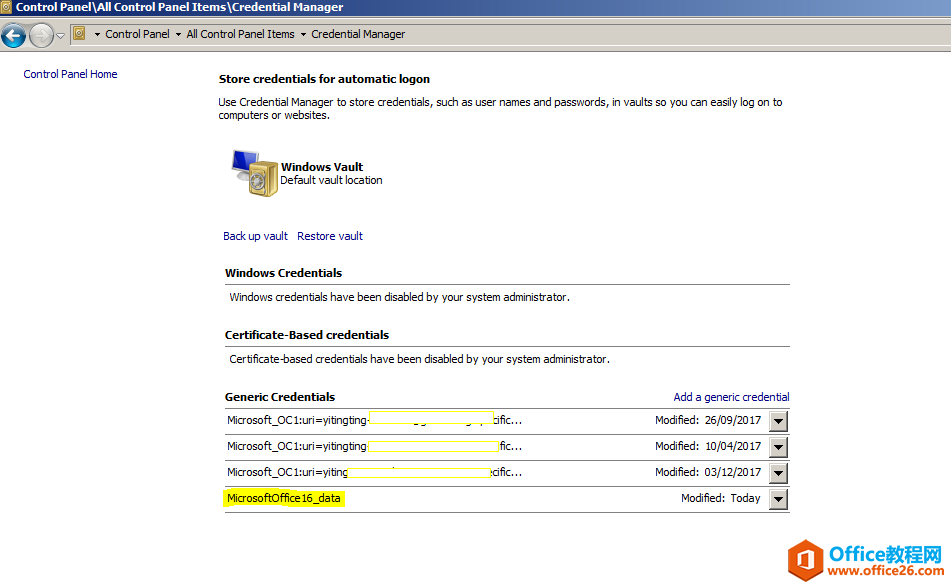951x588 pixels.
Task: Open the recent pages dropdown arrow
Action: 60,36
